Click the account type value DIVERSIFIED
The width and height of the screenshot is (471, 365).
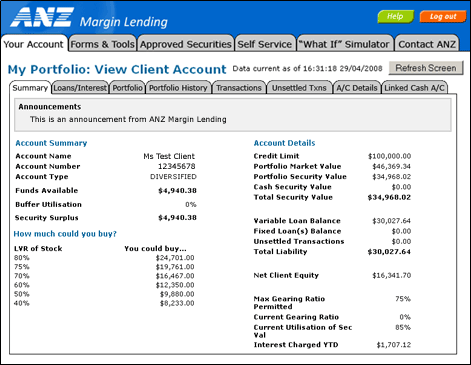tap(173, 177)
